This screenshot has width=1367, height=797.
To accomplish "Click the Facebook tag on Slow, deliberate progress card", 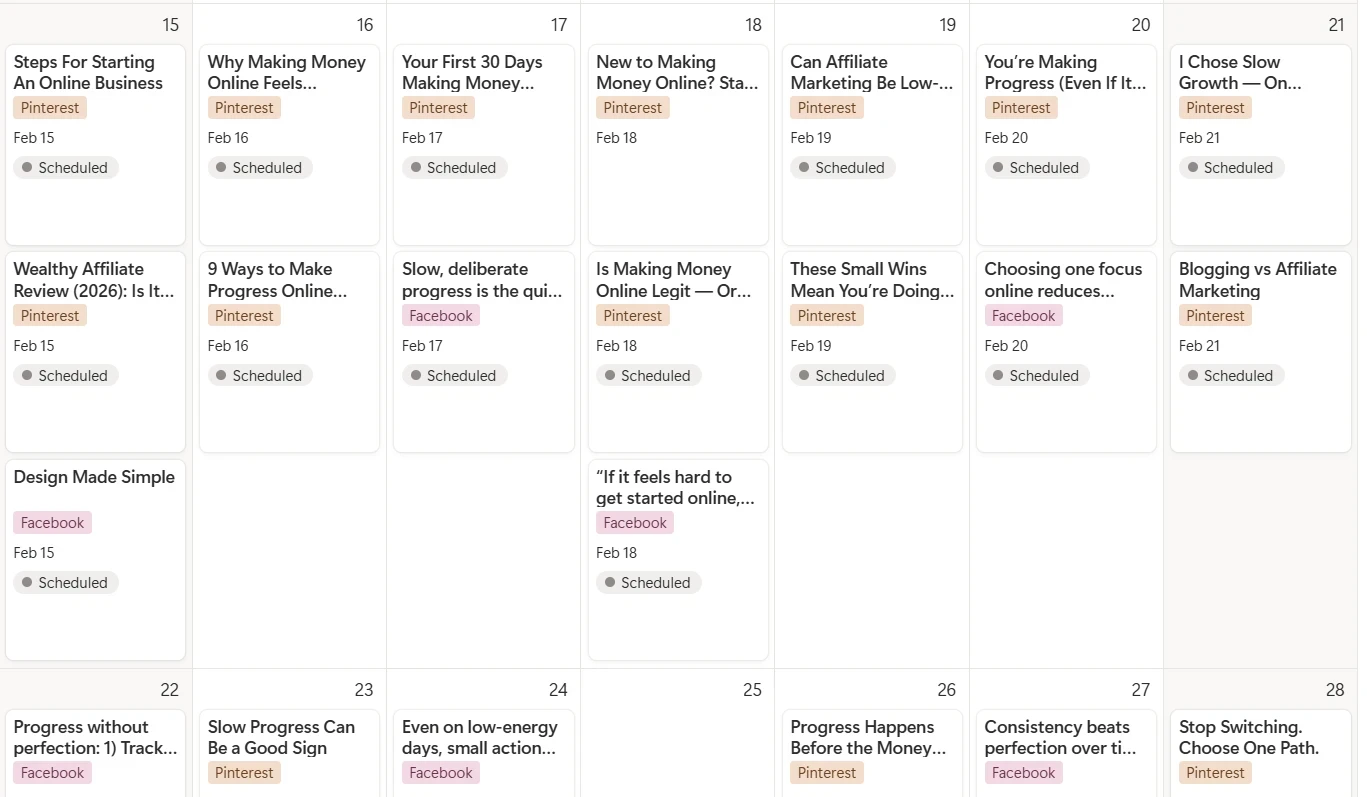I will point(440,316).
